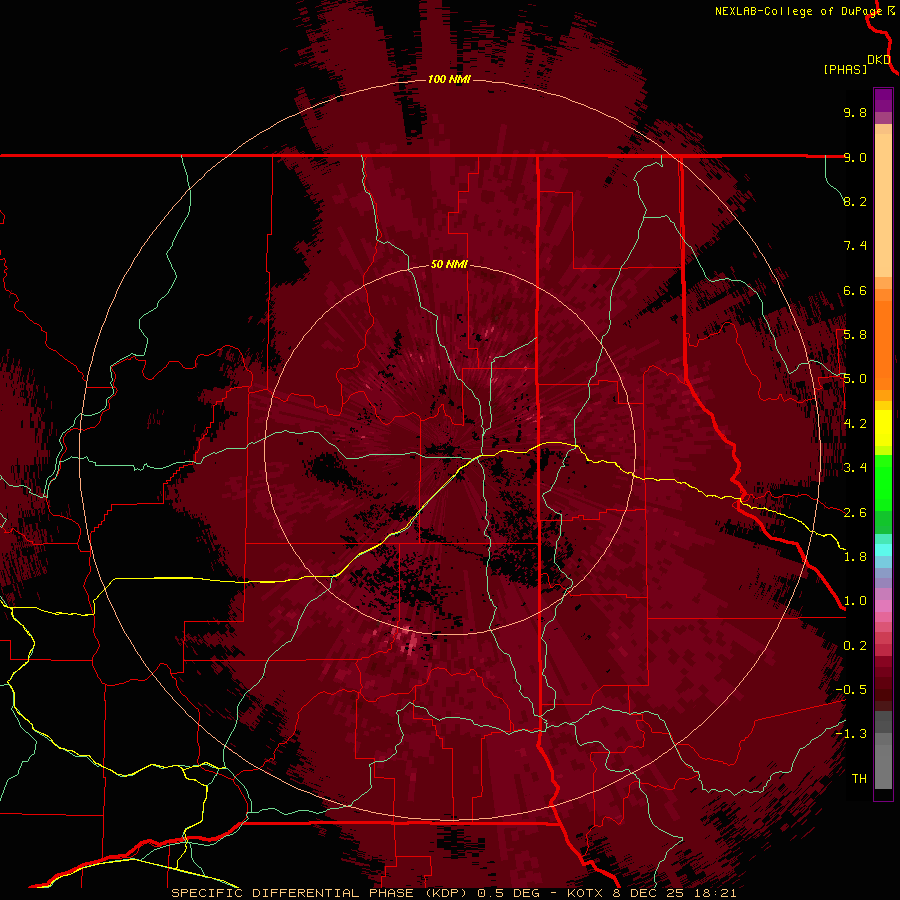Pick the bright green band of color scale
The image size is (900, 900).
tap(883, 482)
